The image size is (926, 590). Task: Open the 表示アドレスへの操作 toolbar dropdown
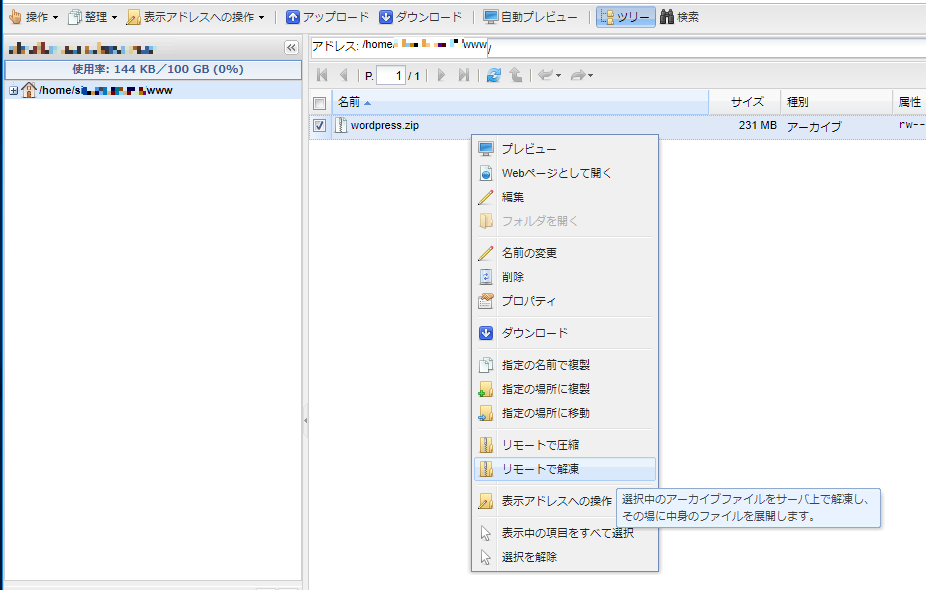pos(195,17)
